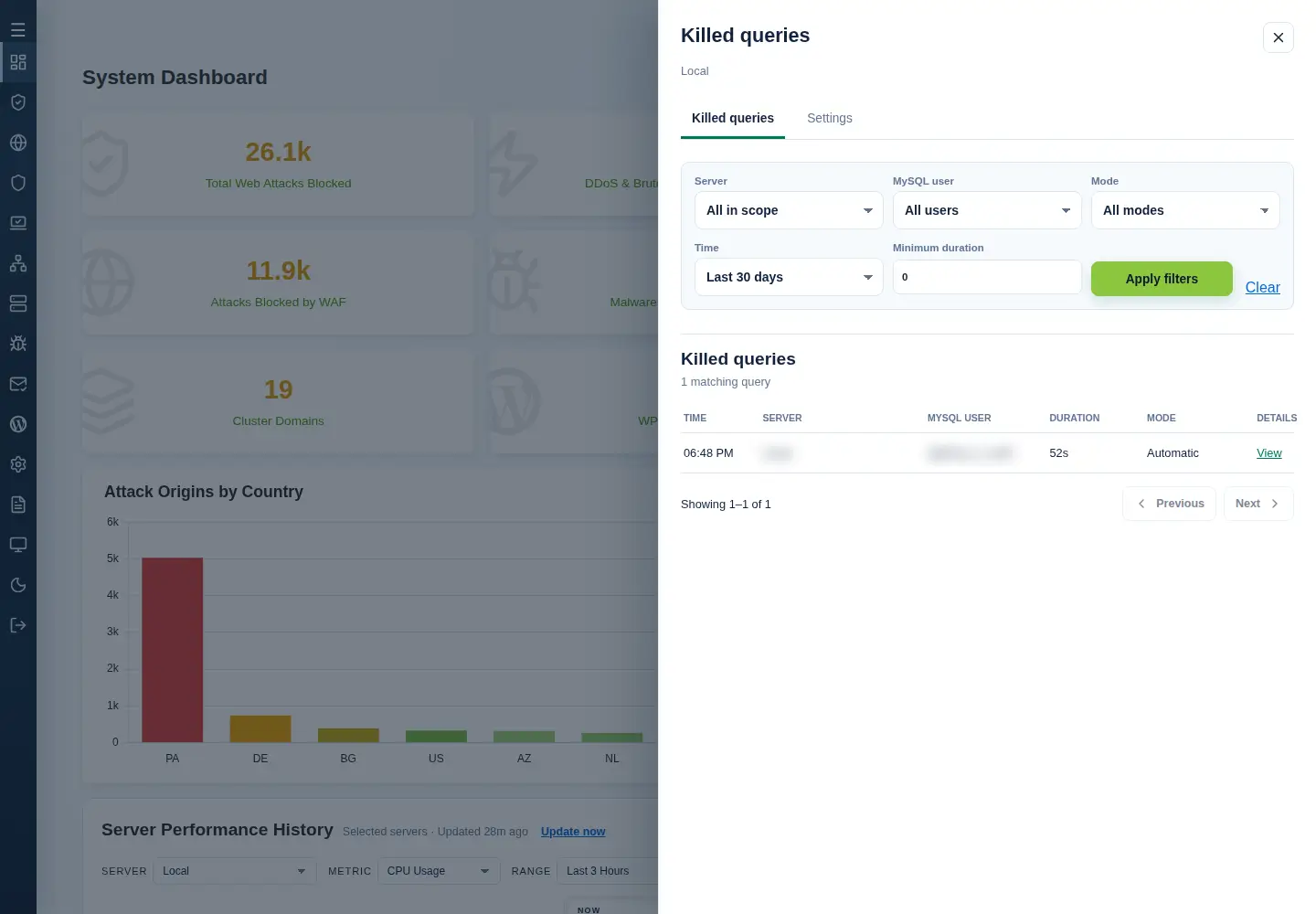Open View details for 06:48 PM query

coord(1268,453)
